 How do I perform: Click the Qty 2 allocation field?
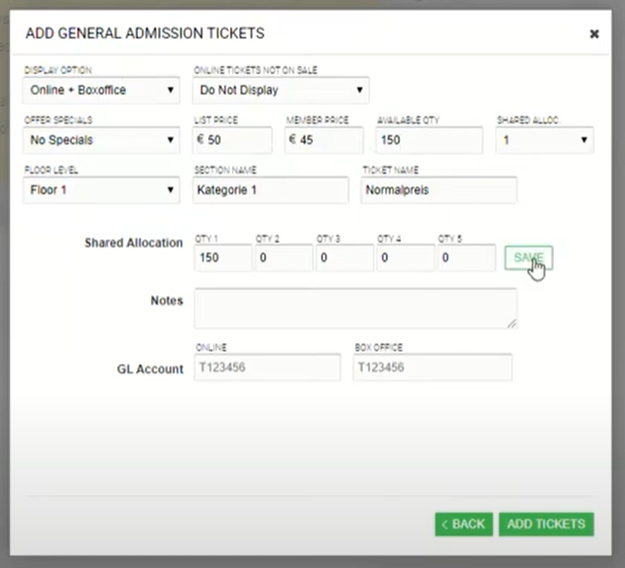click(284, 258)
